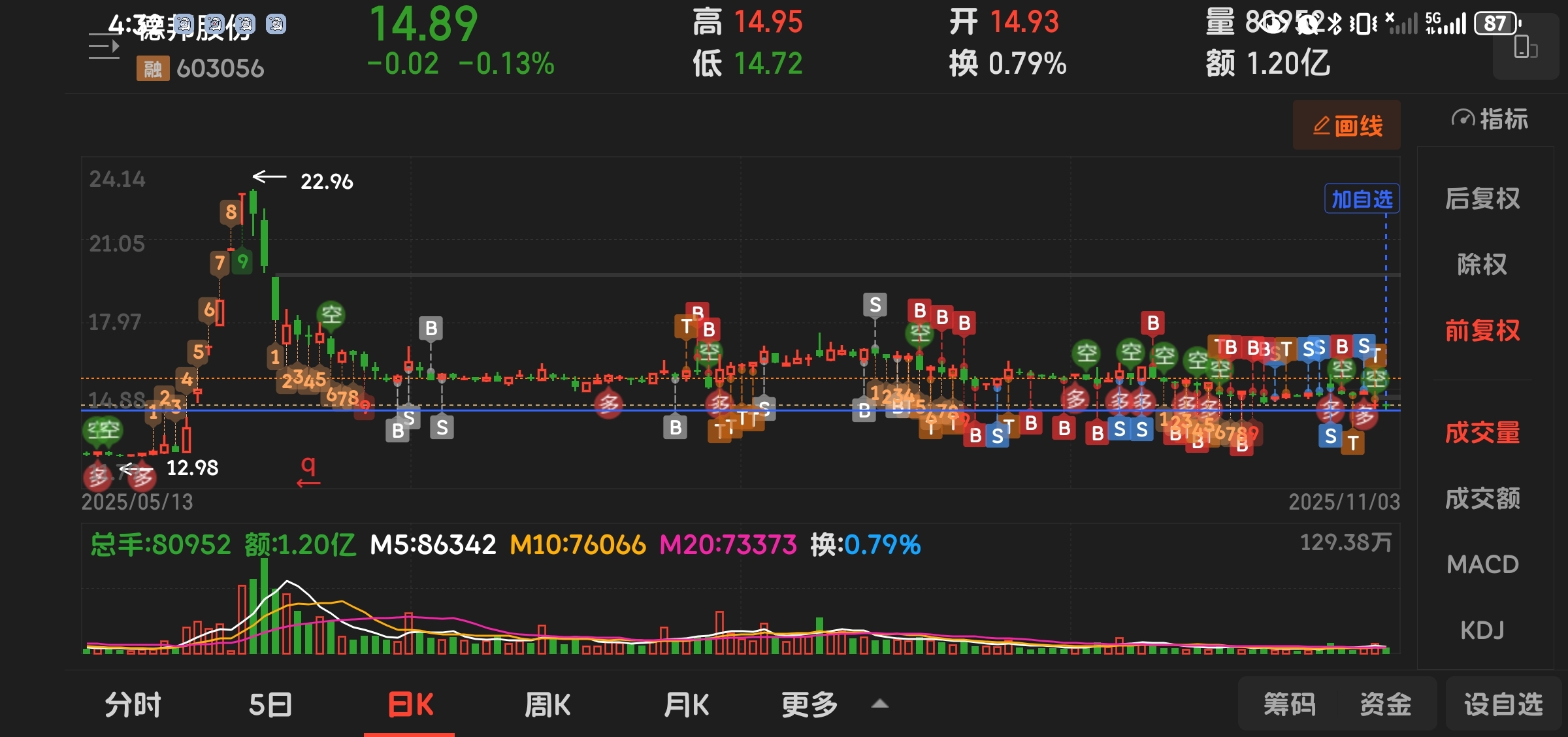
Task: Switch to the 分时 intraday tab
Action: tap(133, 704)
